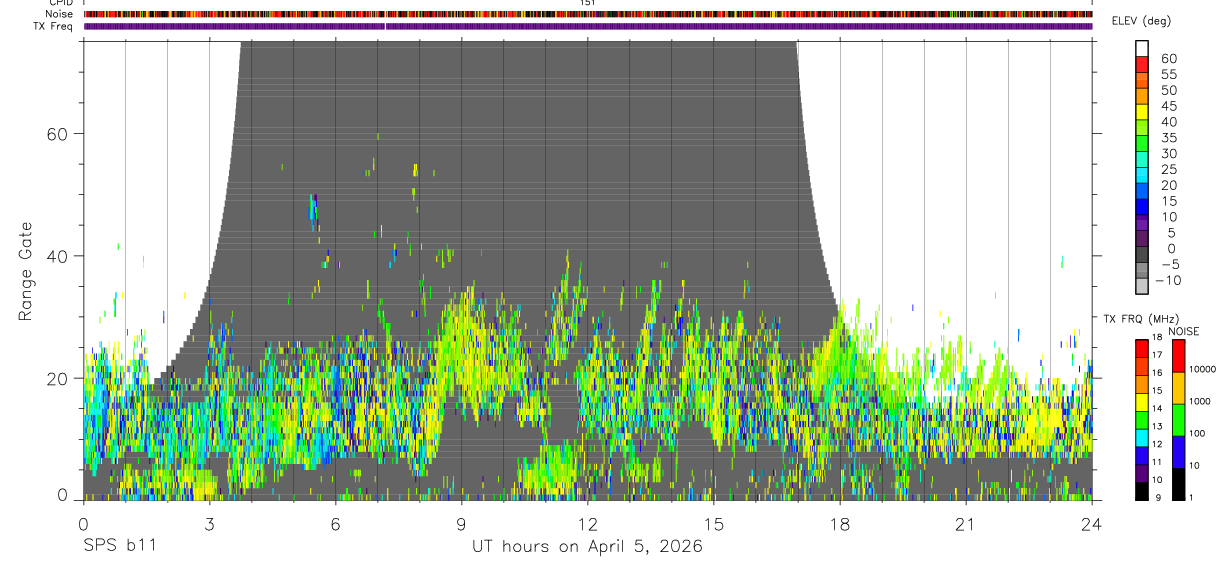
Task: Select the 'TX Freq' row label at top left
Action: [55, 26]
